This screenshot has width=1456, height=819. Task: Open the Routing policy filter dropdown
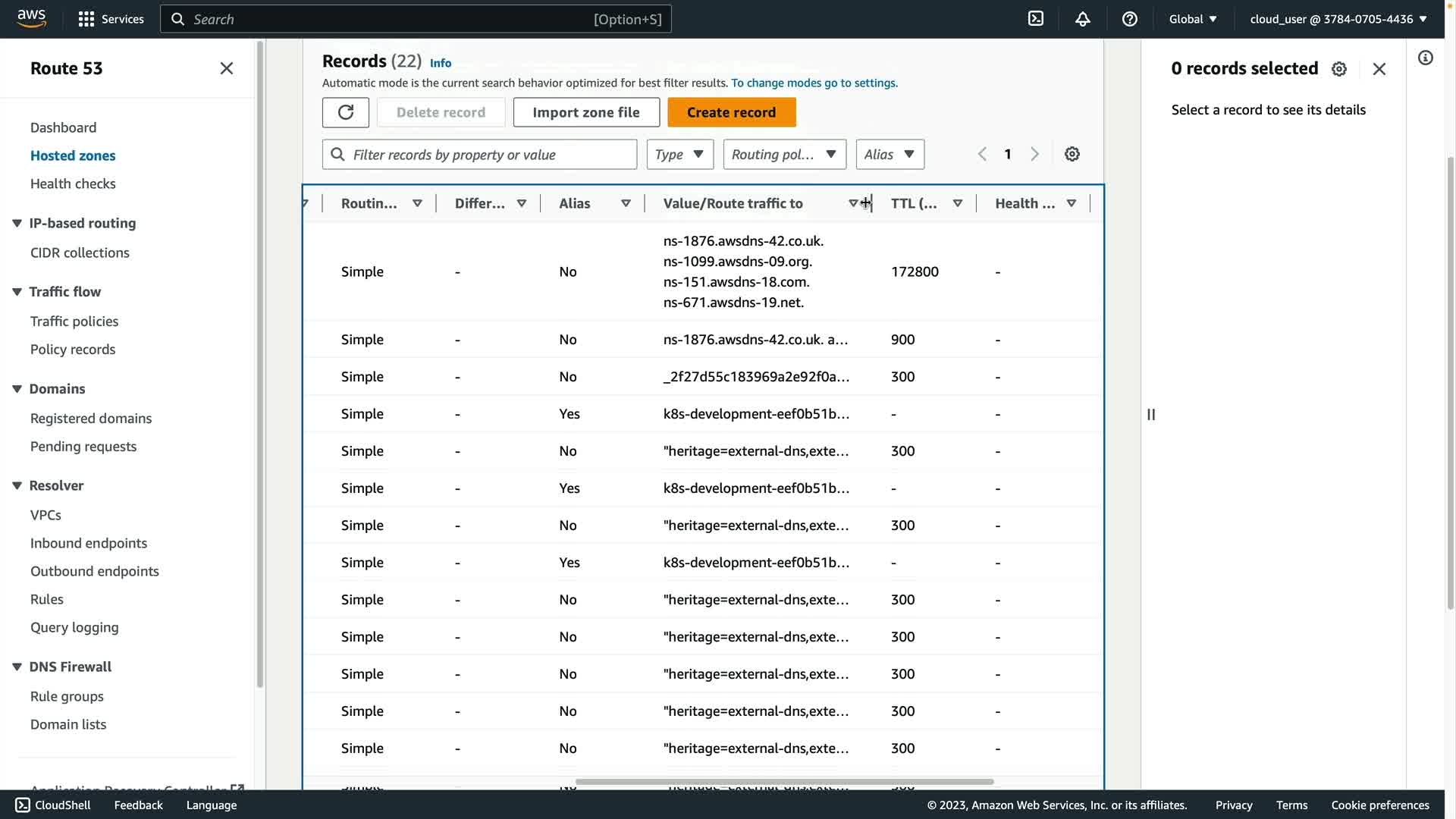(784, 154)
